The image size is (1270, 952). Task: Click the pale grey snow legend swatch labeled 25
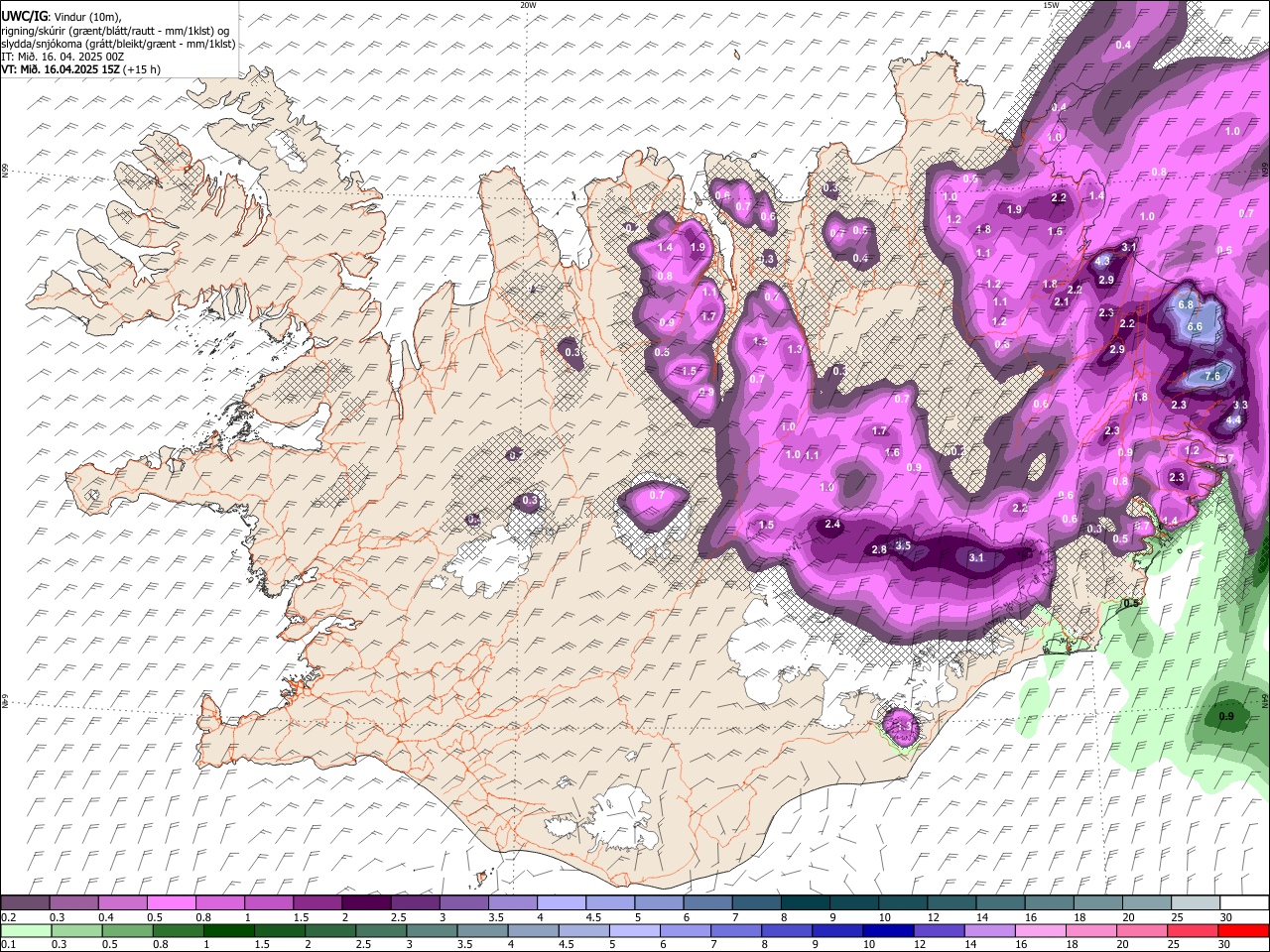[x=1197, y=903]
